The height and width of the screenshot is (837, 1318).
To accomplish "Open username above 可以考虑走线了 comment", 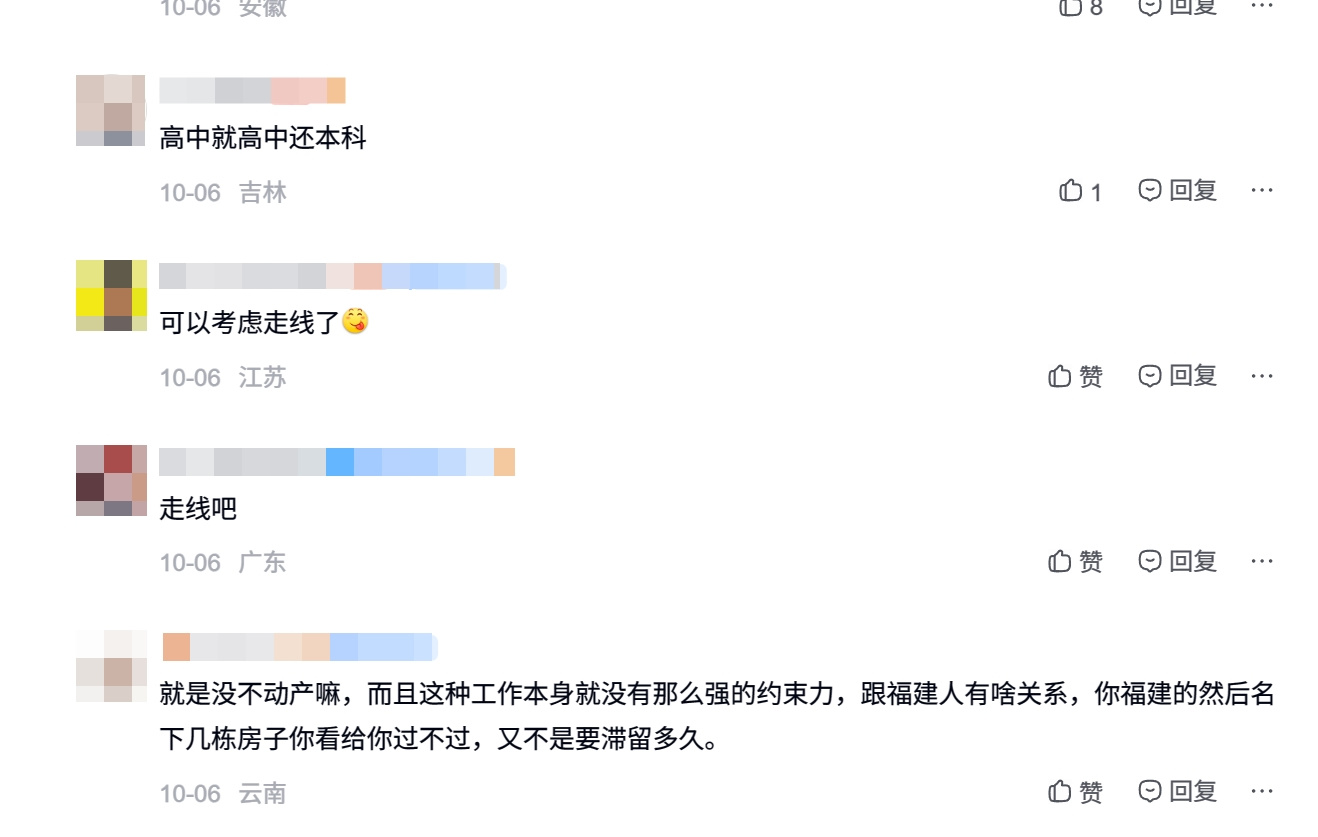I will 333,276.
